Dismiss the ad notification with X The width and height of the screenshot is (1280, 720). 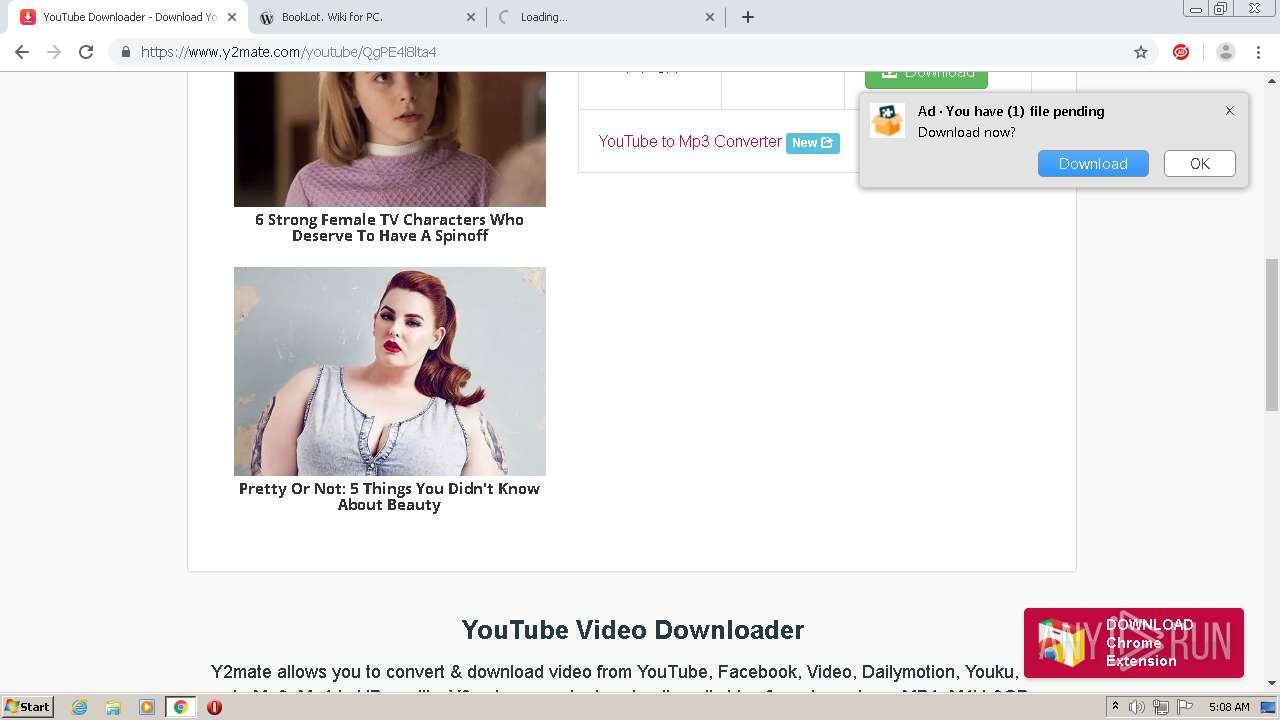1230,111
